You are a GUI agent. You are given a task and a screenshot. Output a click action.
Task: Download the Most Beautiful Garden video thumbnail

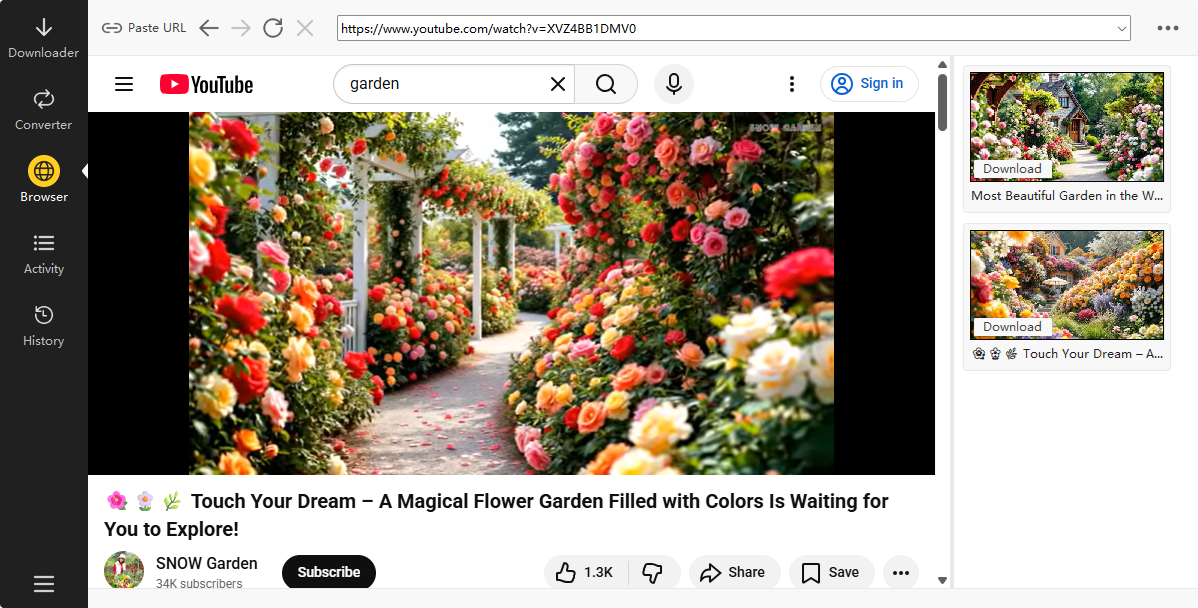tap(1012, 169)
